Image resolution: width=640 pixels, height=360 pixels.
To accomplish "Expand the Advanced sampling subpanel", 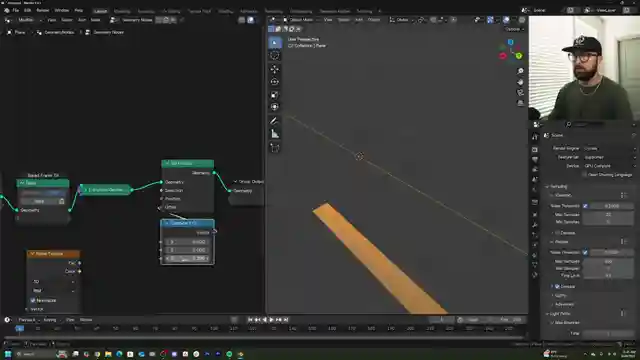I will (563, 304).
